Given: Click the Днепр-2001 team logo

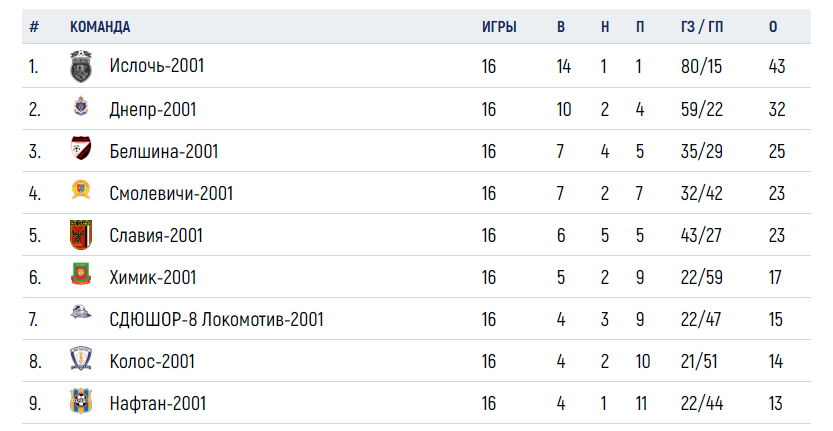Looking at the screenshot, I should [81, 107].
